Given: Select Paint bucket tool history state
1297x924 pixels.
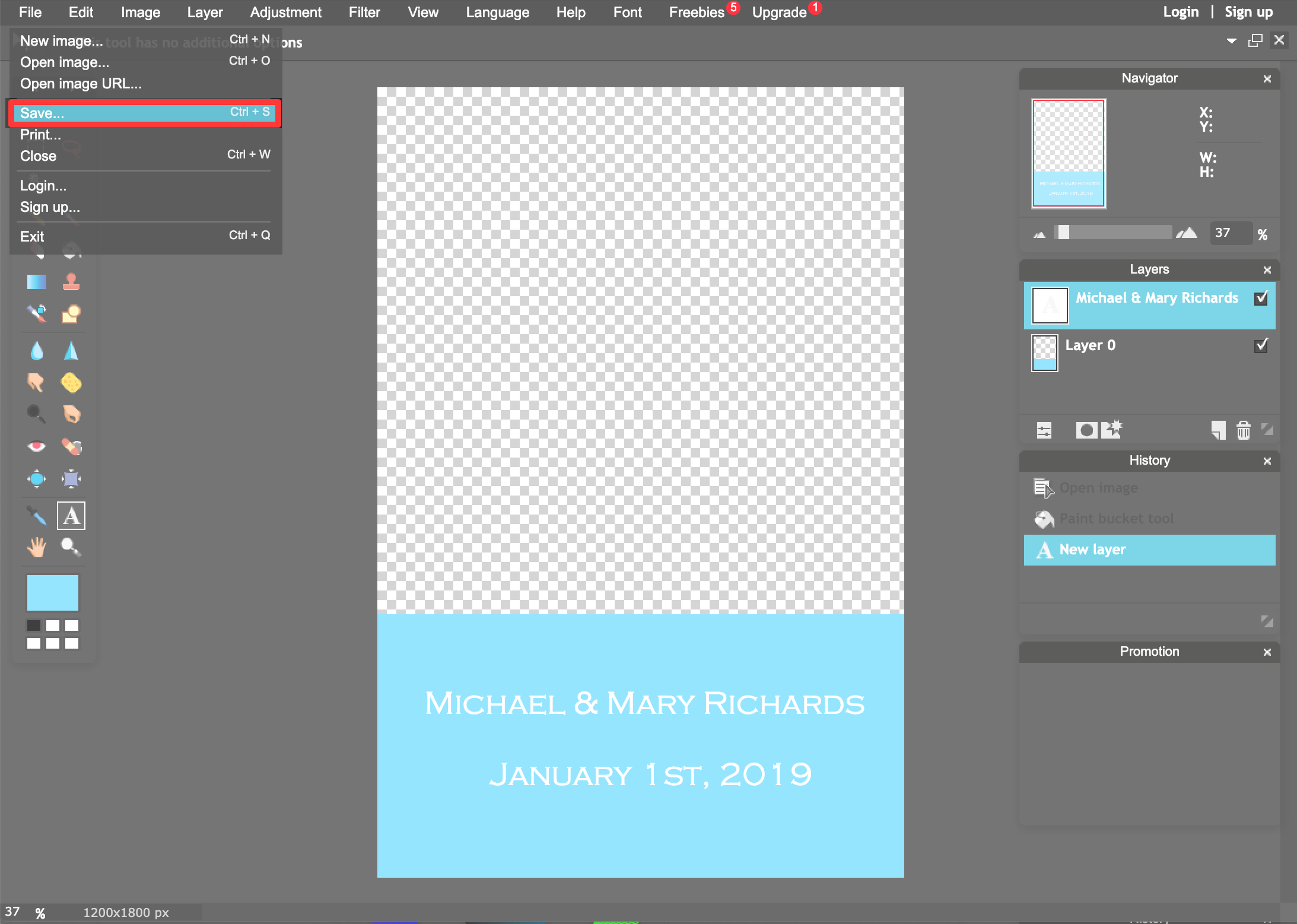Looking at the screenshot, I should click(x=1149, y=519).
